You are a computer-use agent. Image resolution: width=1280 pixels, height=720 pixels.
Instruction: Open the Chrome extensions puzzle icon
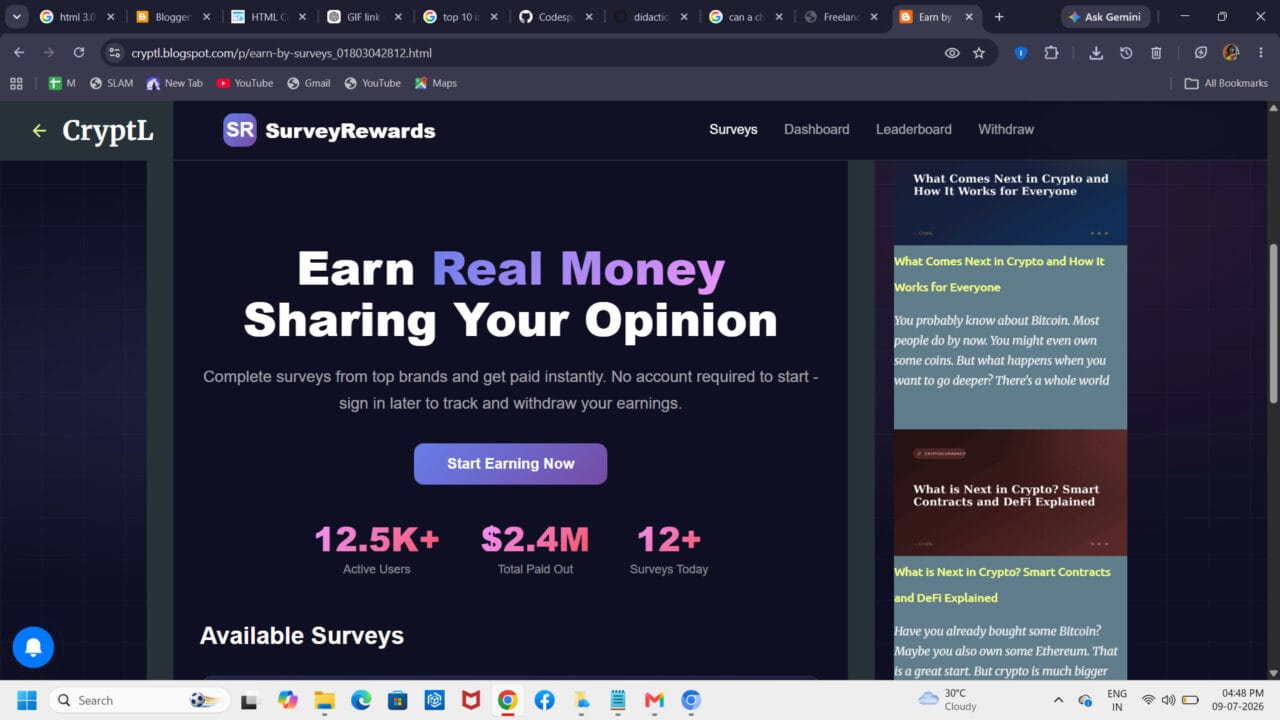[1051, 53]
